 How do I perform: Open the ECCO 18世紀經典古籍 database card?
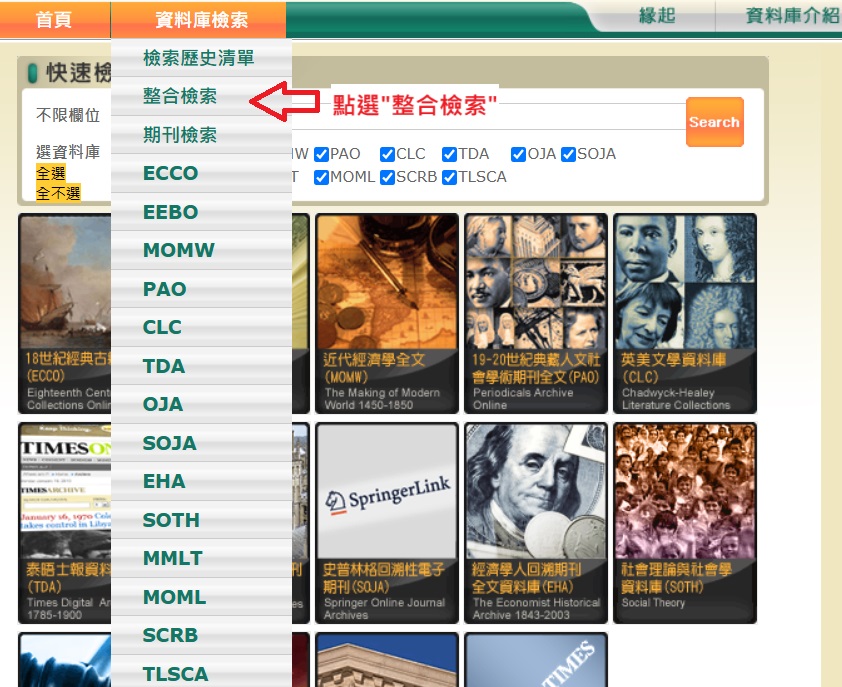(x=65, y=314)
